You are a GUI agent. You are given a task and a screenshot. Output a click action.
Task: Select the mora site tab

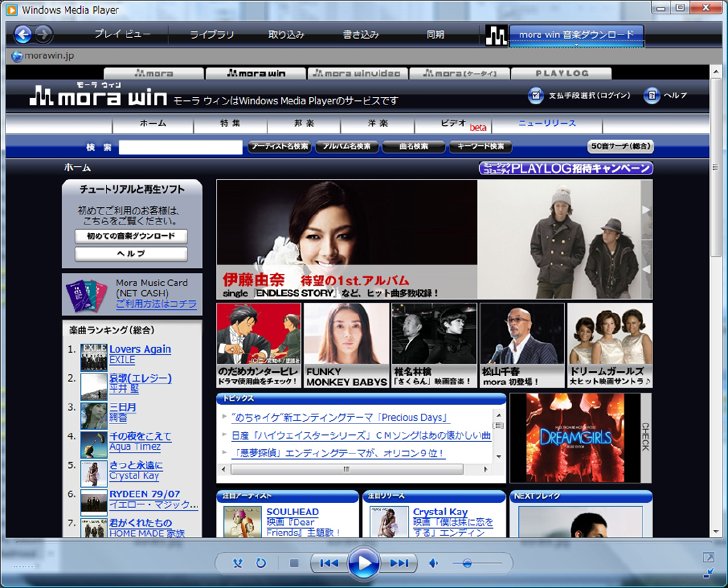coord(154,73)
